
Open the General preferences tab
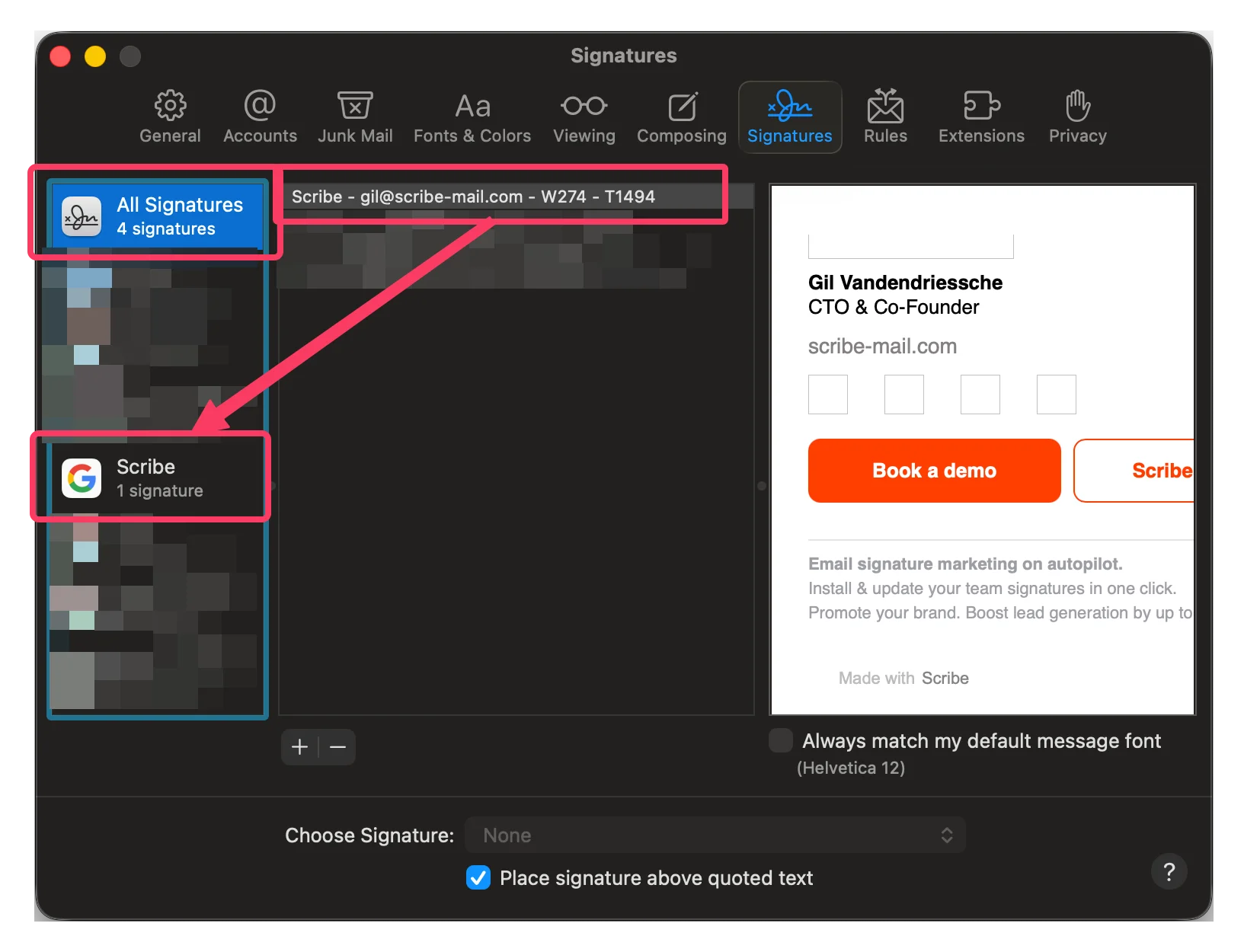(170, 117)
